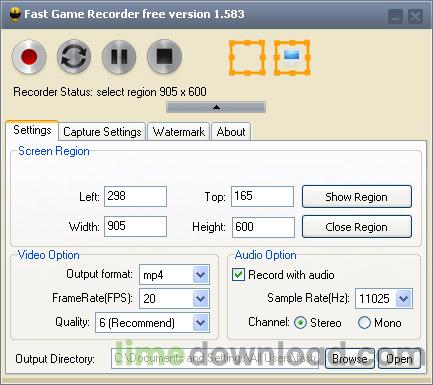433x385 pixels.
Task: Open the Capture Settings tab
Action: pos(102,132)
